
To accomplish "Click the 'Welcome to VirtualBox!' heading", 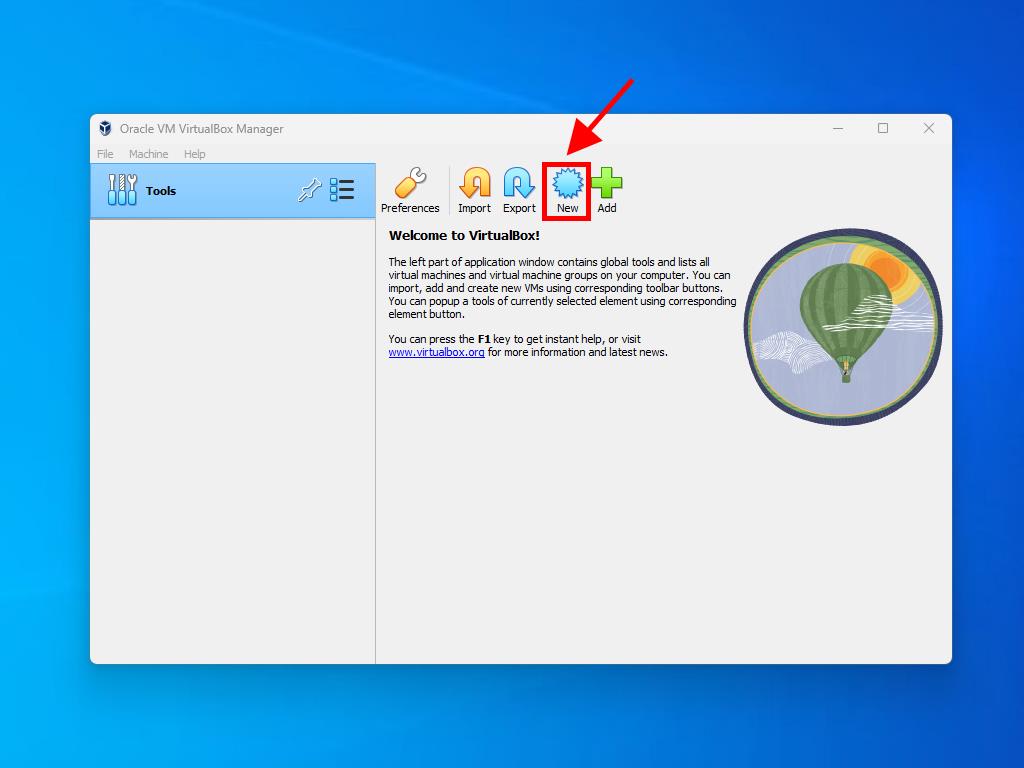I will click(464, 236).
